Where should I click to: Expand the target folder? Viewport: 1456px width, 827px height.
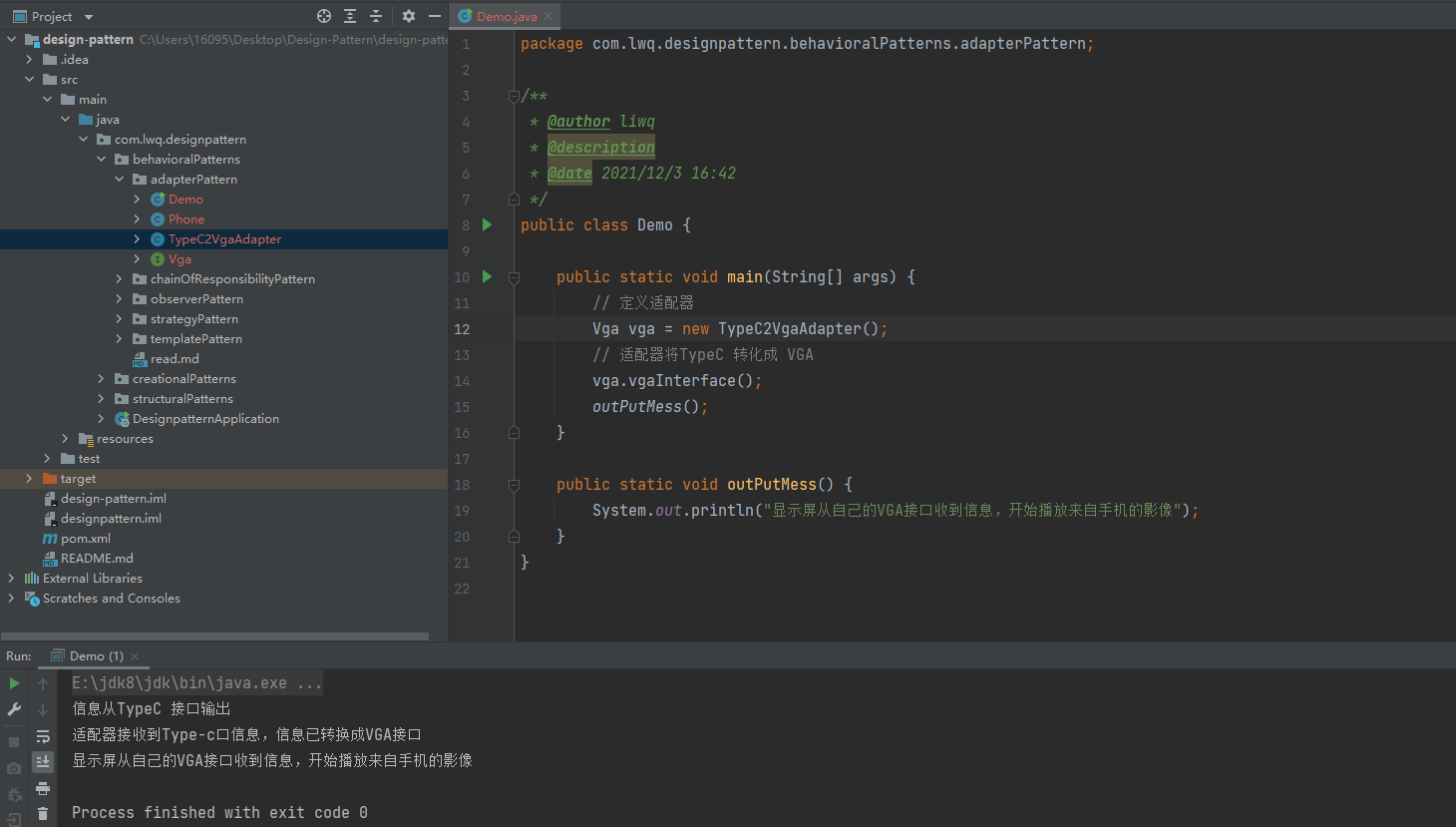[29, 479]
